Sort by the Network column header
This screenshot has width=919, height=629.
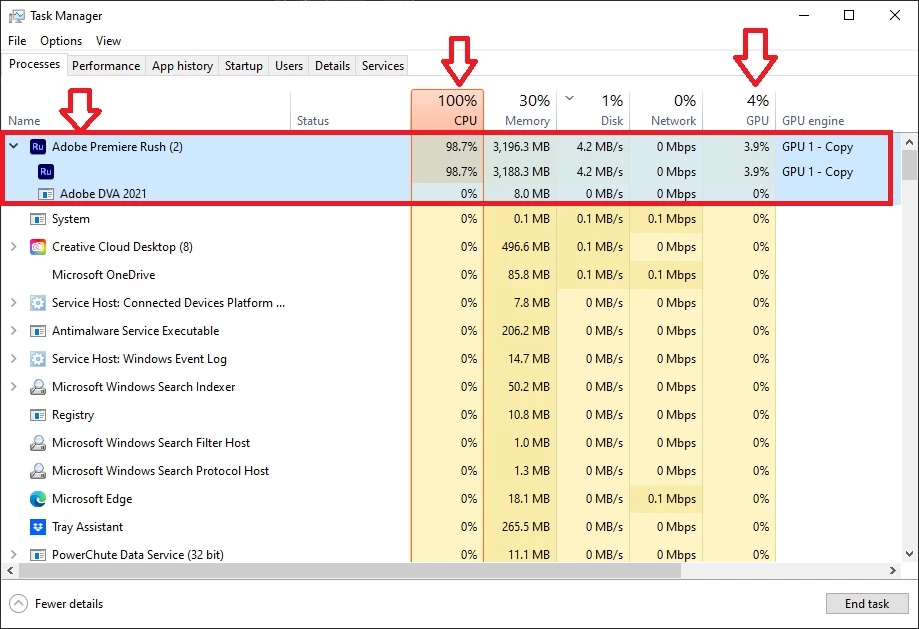[x=666, y=110]
